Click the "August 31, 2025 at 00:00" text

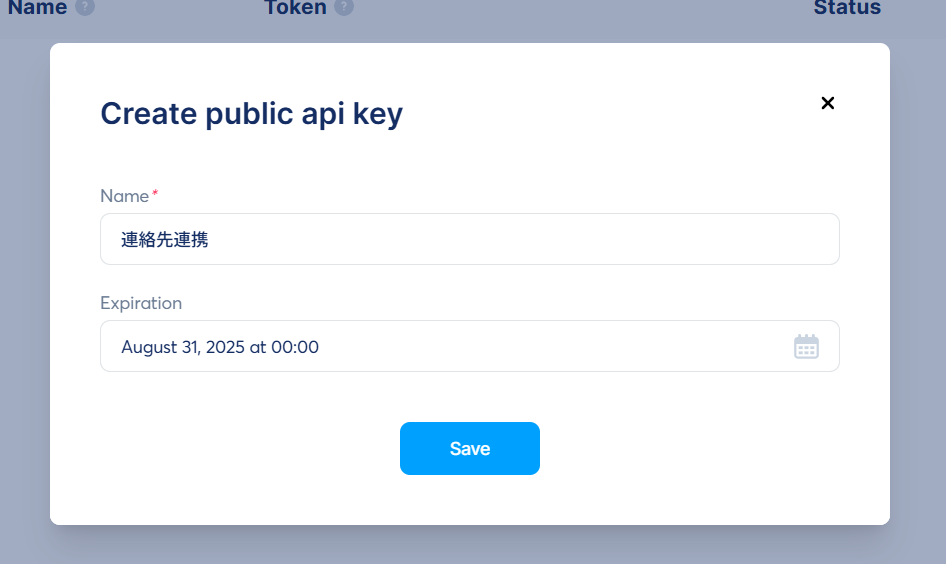tap(220, 347)
